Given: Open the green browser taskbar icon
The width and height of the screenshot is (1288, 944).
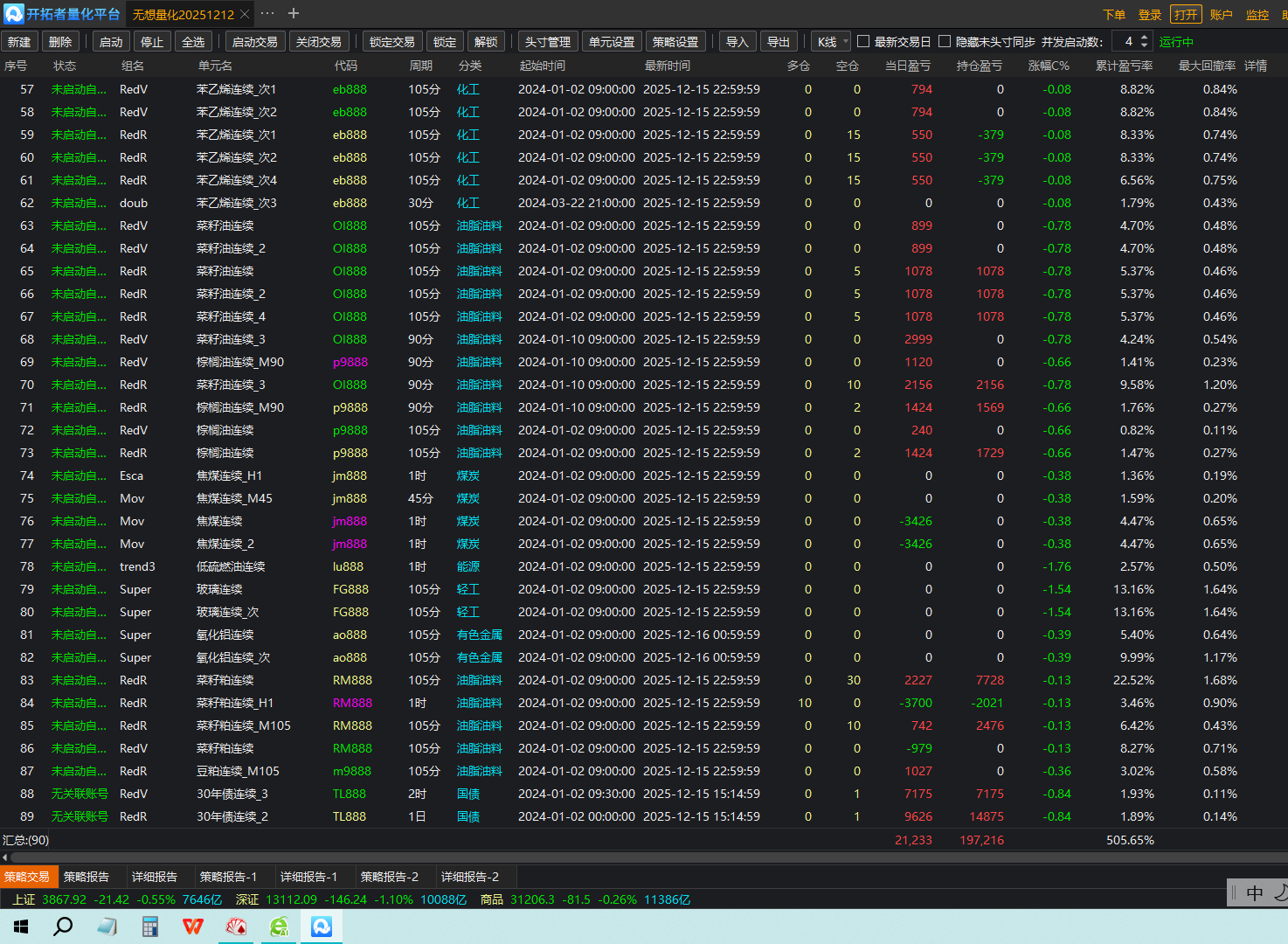Looking at the screenshot, I should (280, 927).
